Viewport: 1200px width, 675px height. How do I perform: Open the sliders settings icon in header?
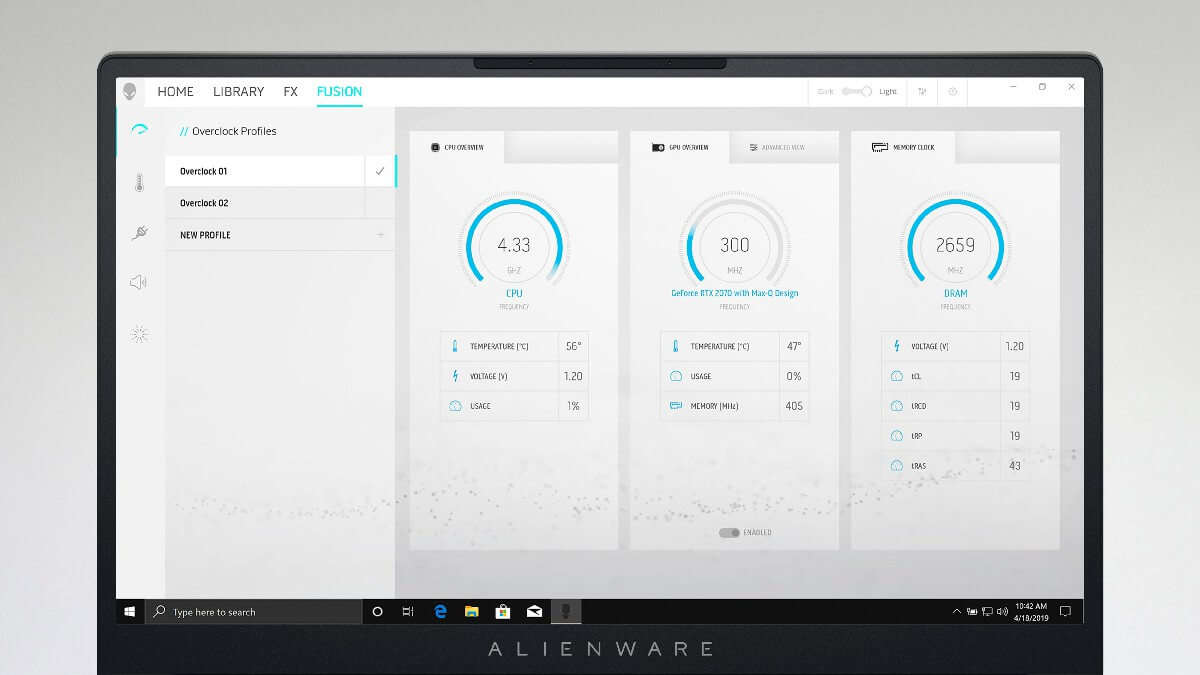922,92
